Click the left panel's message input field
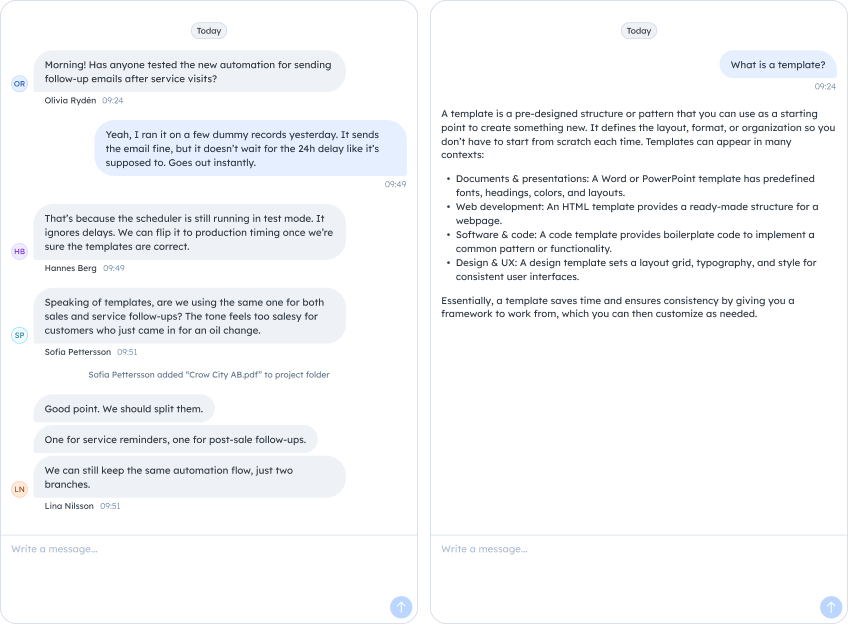This screenshot has height=624, width=848. click(150, 548)
